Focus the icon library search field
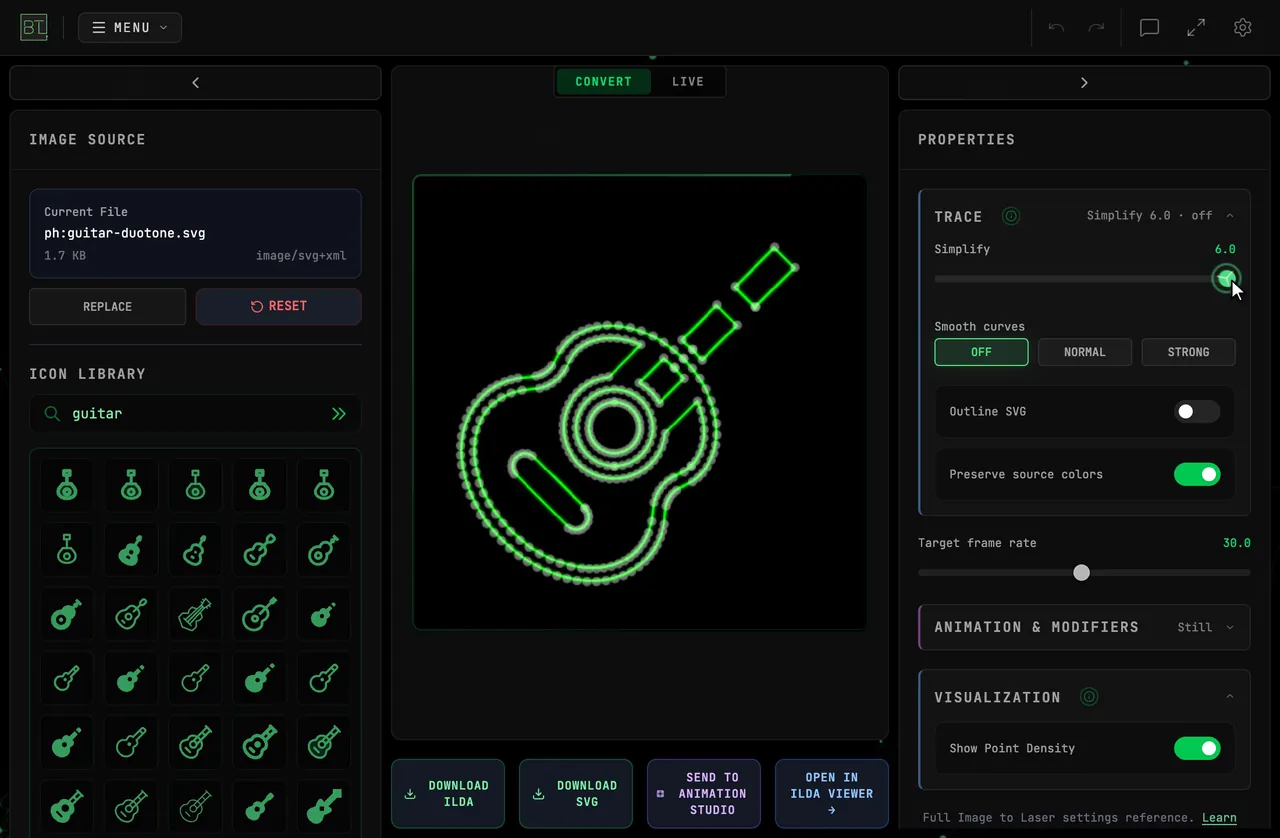The image size is (1280, 838). (195, 413)
